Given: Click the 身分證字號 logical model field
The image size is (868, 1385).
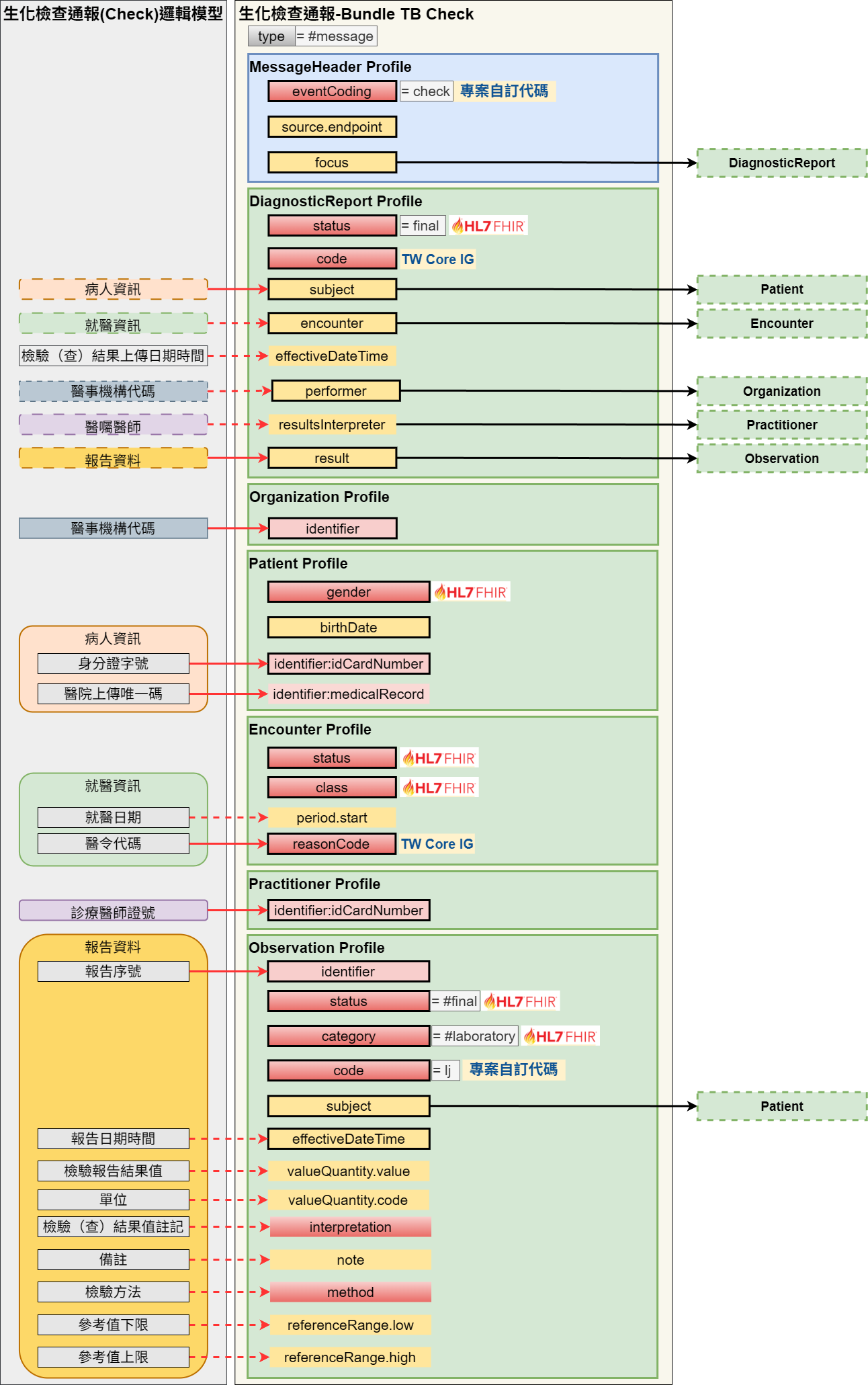Looking at the screenshot, I should click(x=114, y=664).
